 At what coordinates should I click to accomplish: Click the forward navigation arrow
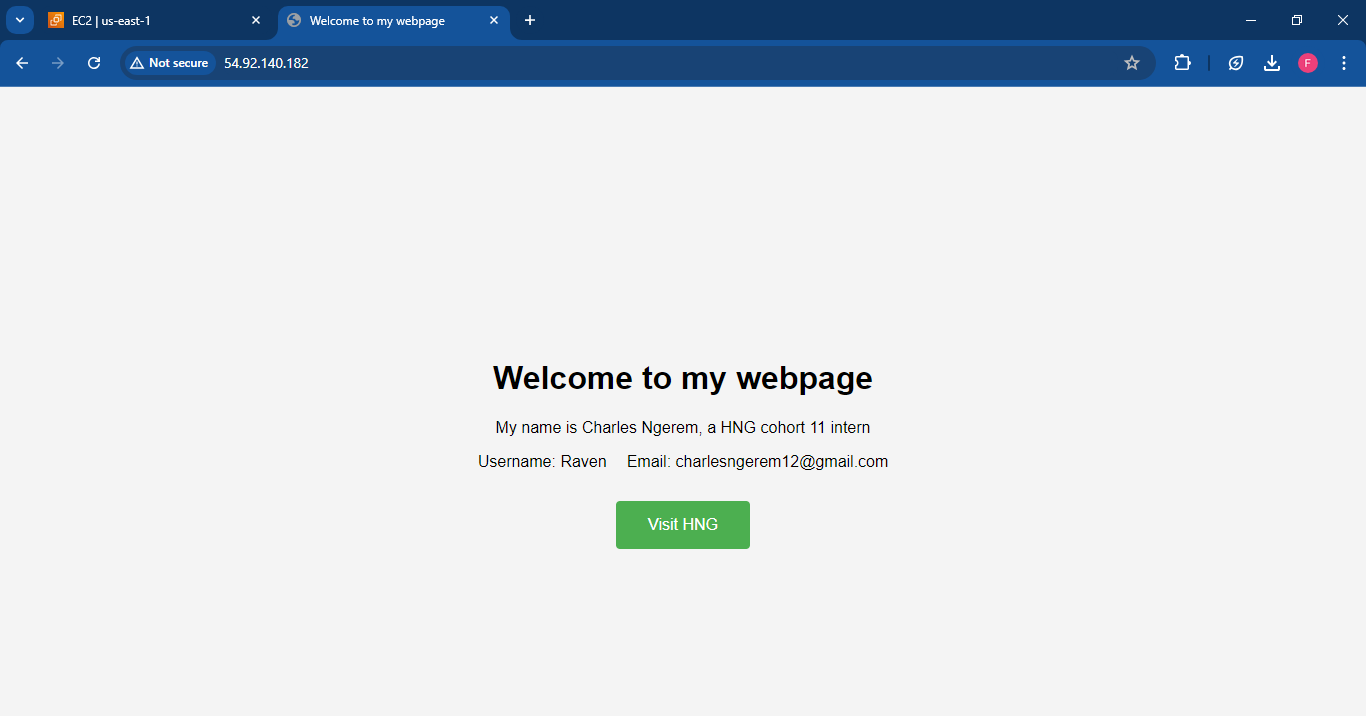point(57,62)
